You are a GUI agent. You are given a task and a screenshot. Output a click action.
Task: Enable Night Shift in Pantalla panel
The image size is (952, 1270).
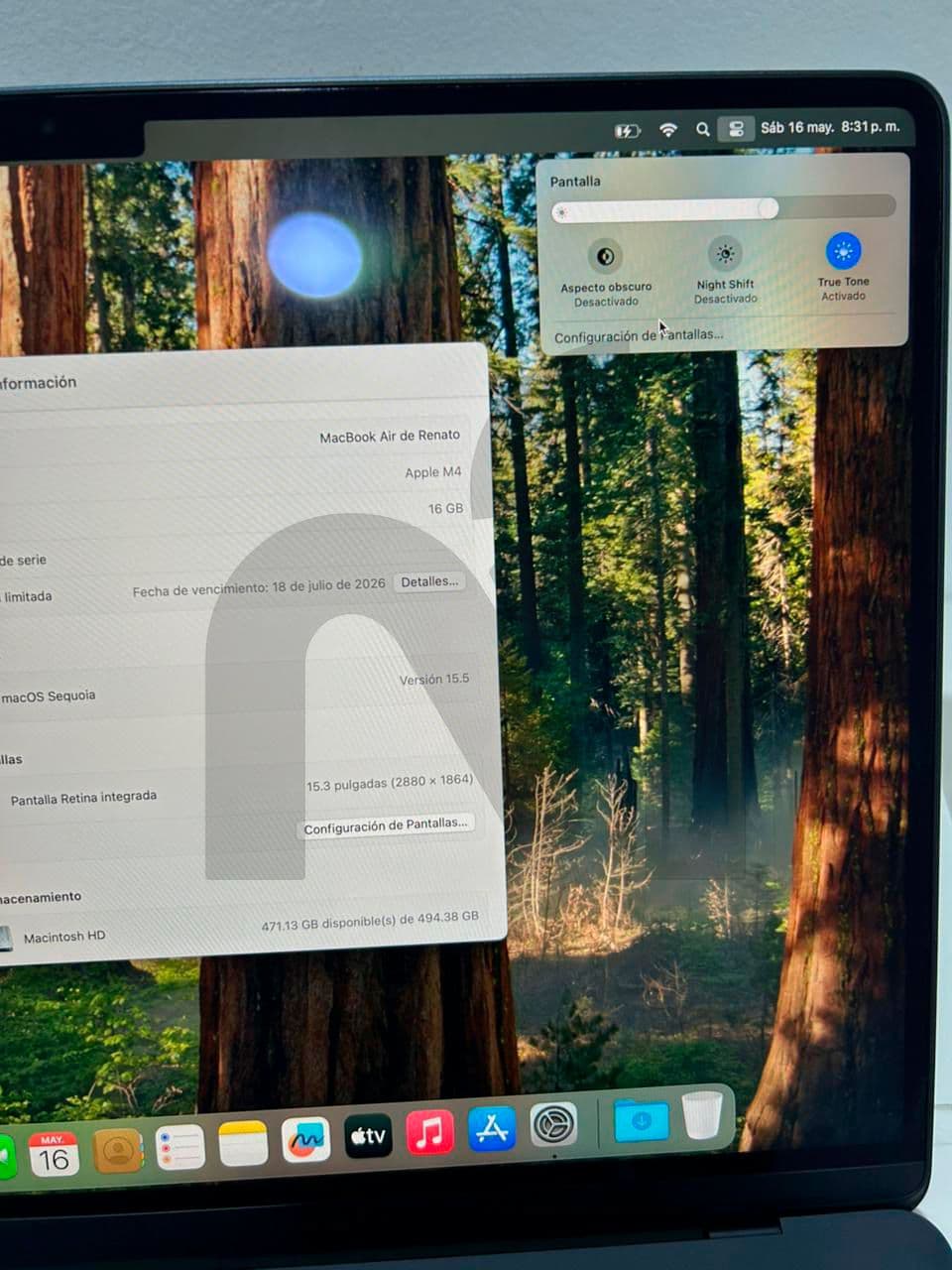click(x=726, y=254)
